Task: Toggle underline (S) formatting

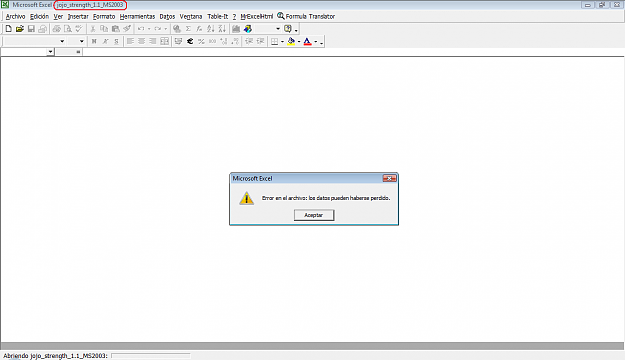Action: coord(116,41)
